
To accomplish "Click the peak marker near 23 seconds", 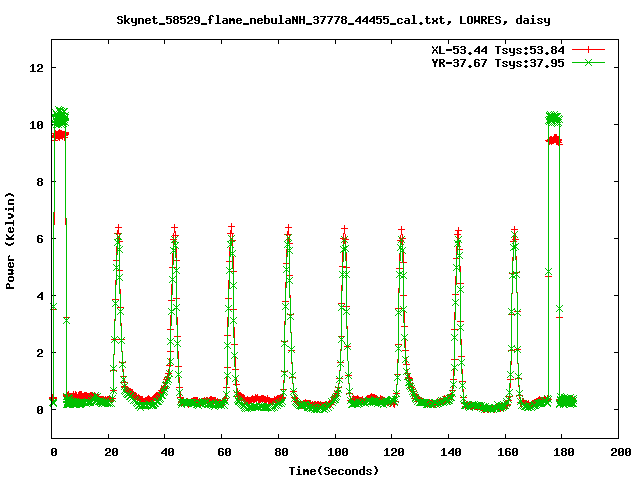I will point(118,228).
